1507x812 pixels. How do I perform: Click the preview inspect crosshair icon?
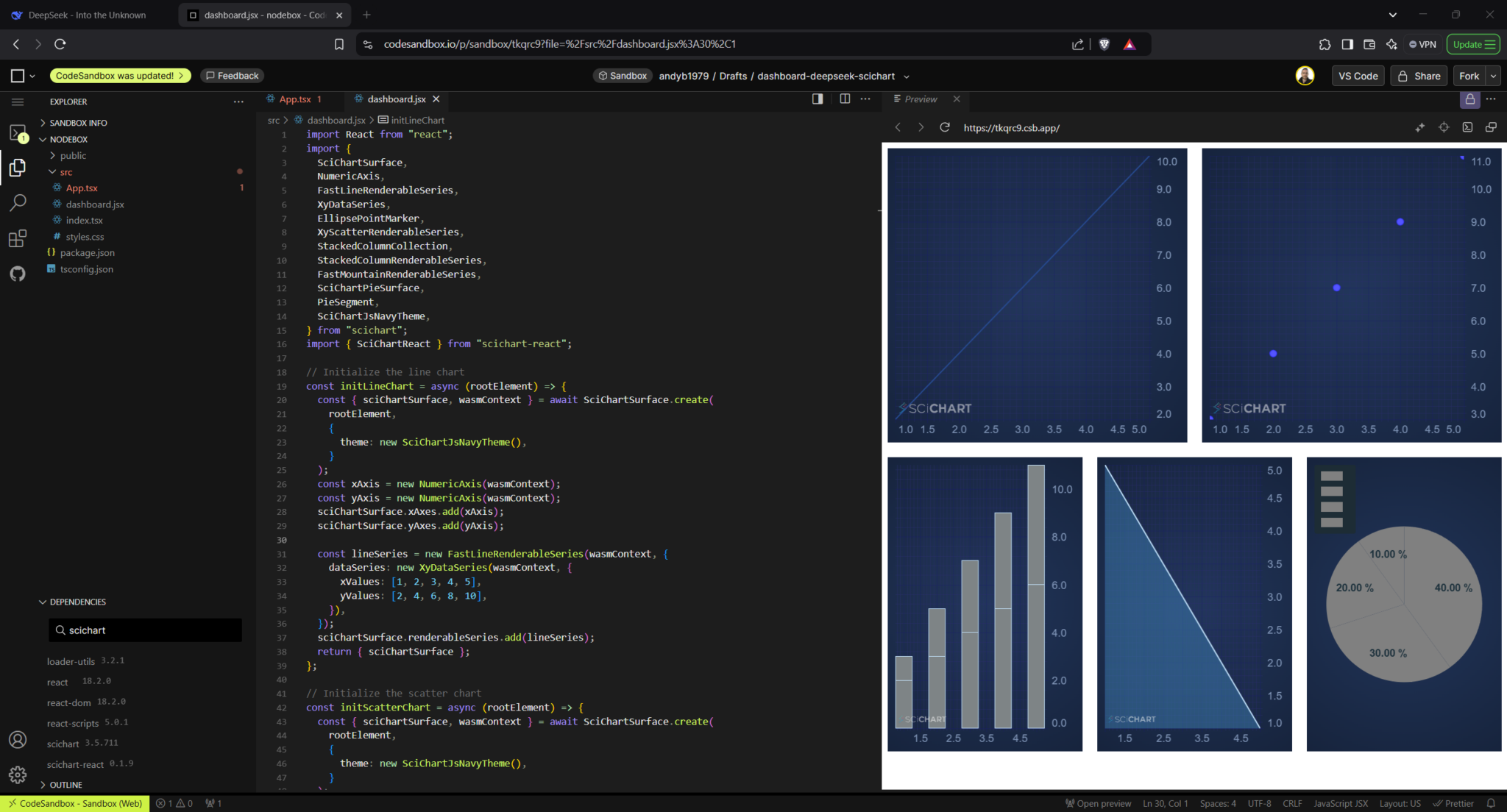[1444, 128]
